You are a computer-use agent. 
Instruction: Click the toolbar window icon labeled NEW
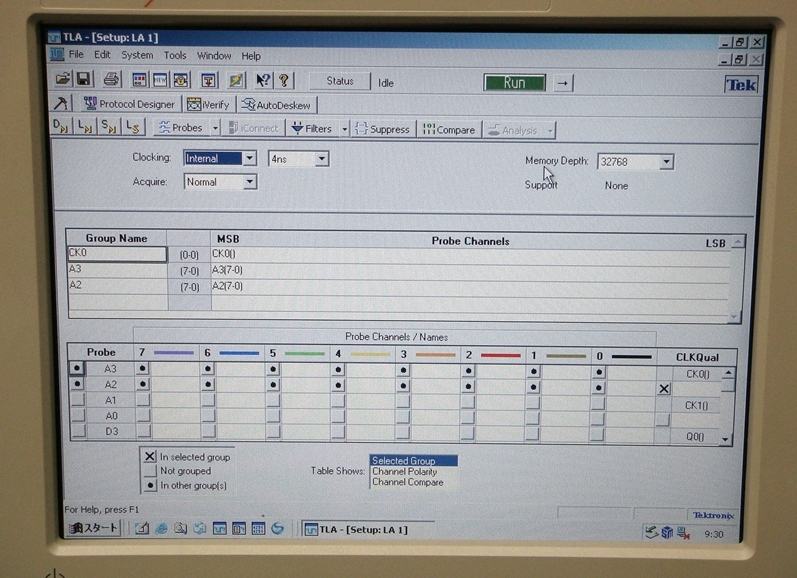160,80
